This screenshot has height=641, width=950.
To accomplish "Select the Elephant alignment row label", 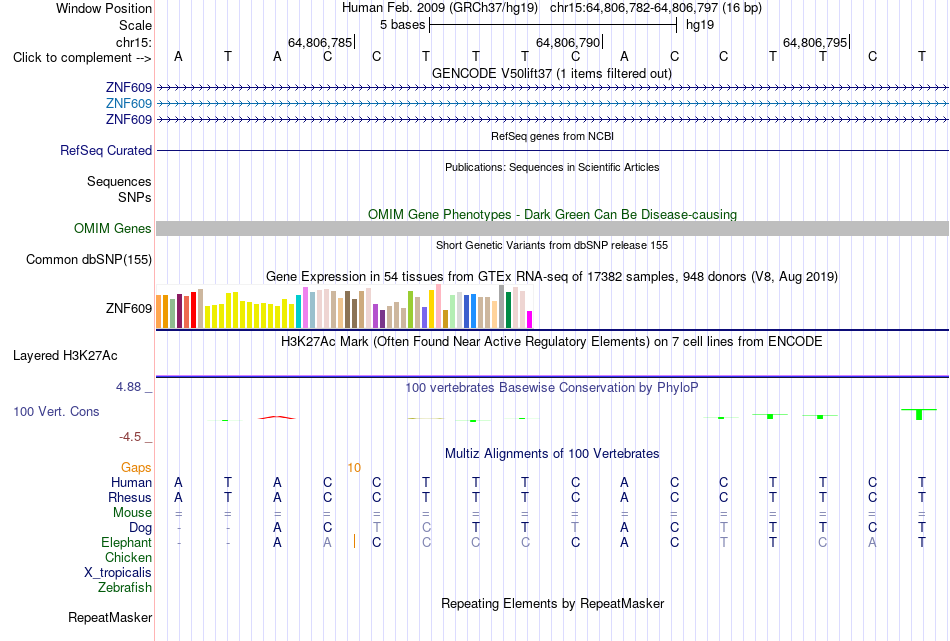I will coord(126,542).
